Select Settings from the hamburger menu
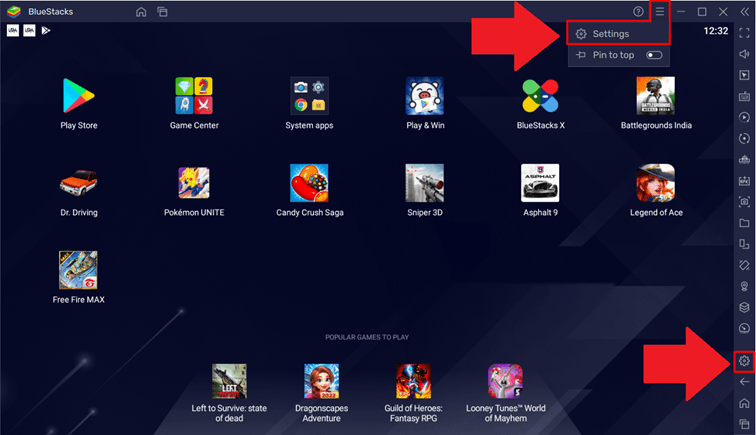Screen dimensions: 756x435 point(610,34)
